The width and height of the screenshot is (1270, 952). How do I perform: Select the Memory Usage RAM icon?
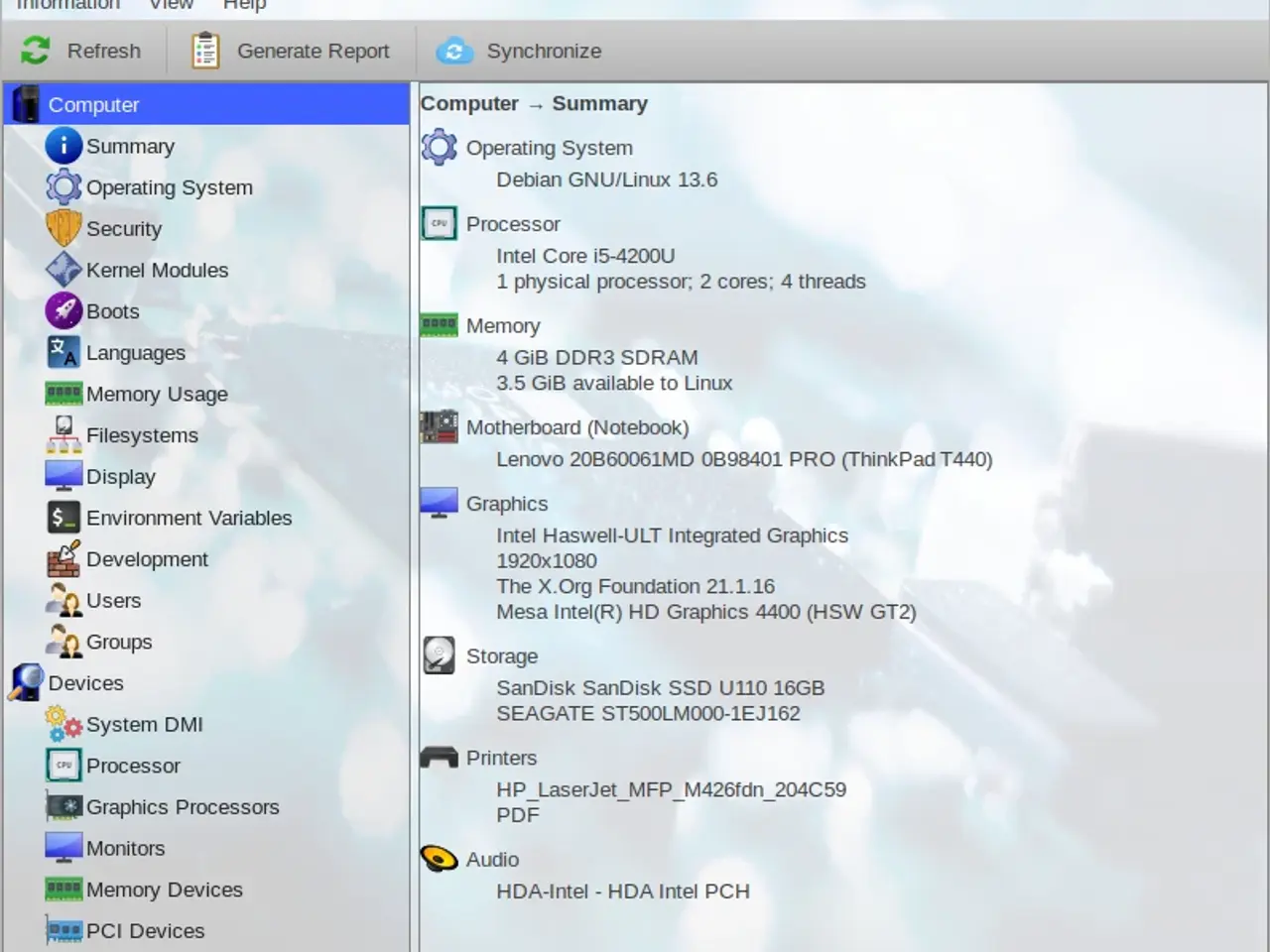[63, 394]
